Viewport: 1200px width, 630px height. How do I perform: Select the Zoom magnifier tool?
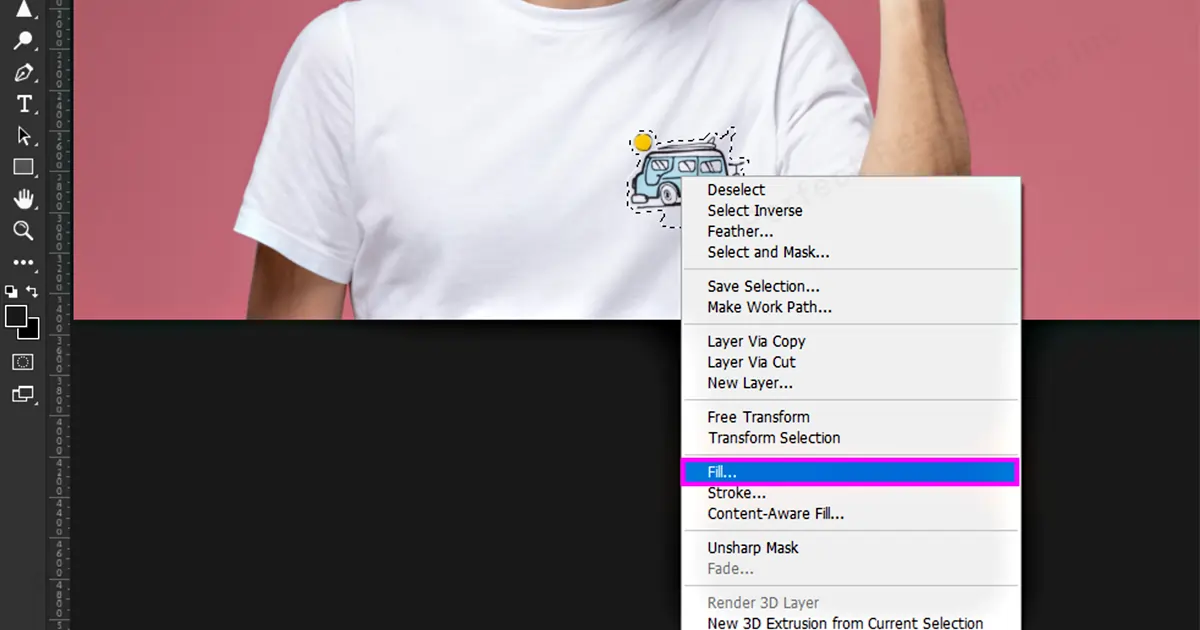pyautogui.click(x=23, y=231)
